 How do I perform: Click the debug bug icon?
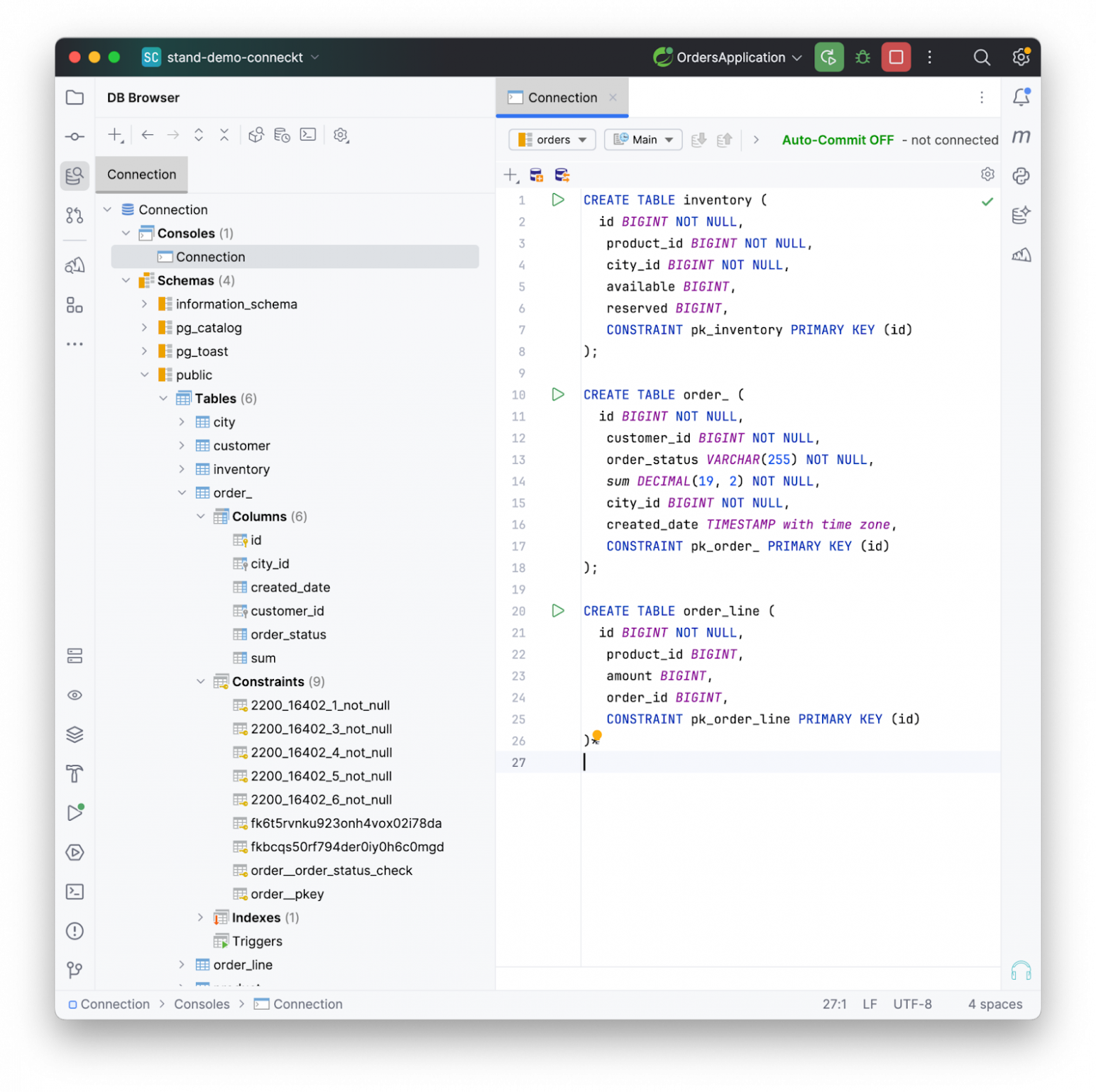pyautogui.click(x=863, y=58)
